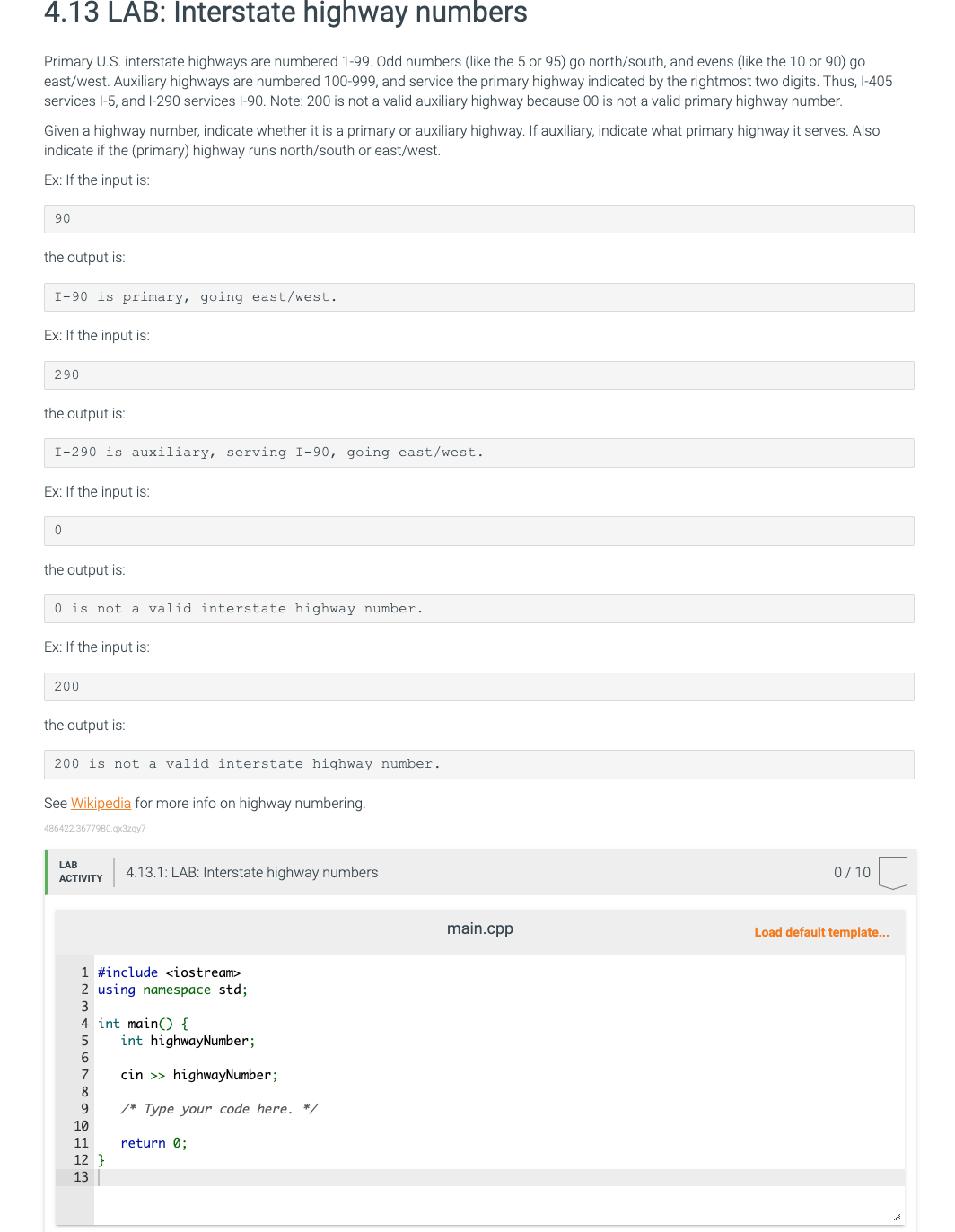The height and width of the screenshot is (1232, 955).
Task: Click line number 4 in the gutter
Action: [x=84, y=1024]
